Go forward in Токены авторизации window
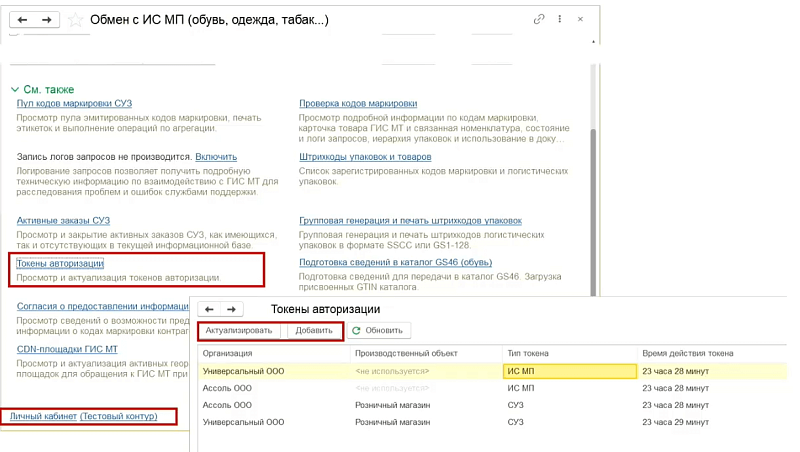The width and height of the screenshot is (800, 452). pos(231,309)
